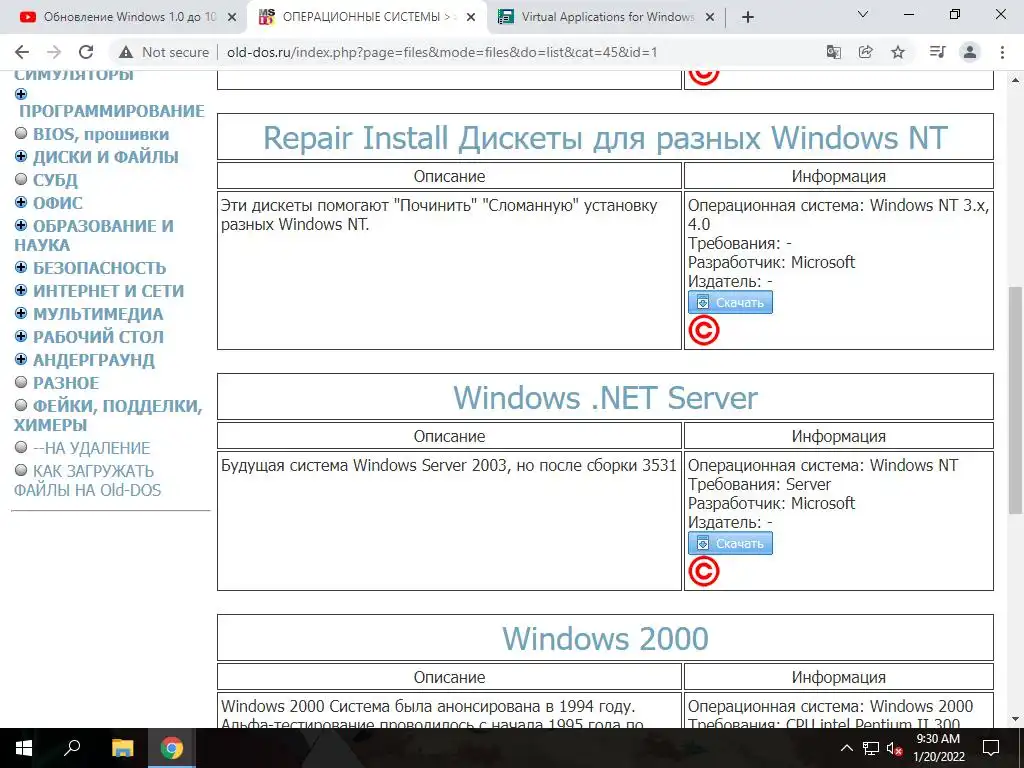Reload the old-dos.ru page
The image size is (1024, 768).
(x=86, y=52)
